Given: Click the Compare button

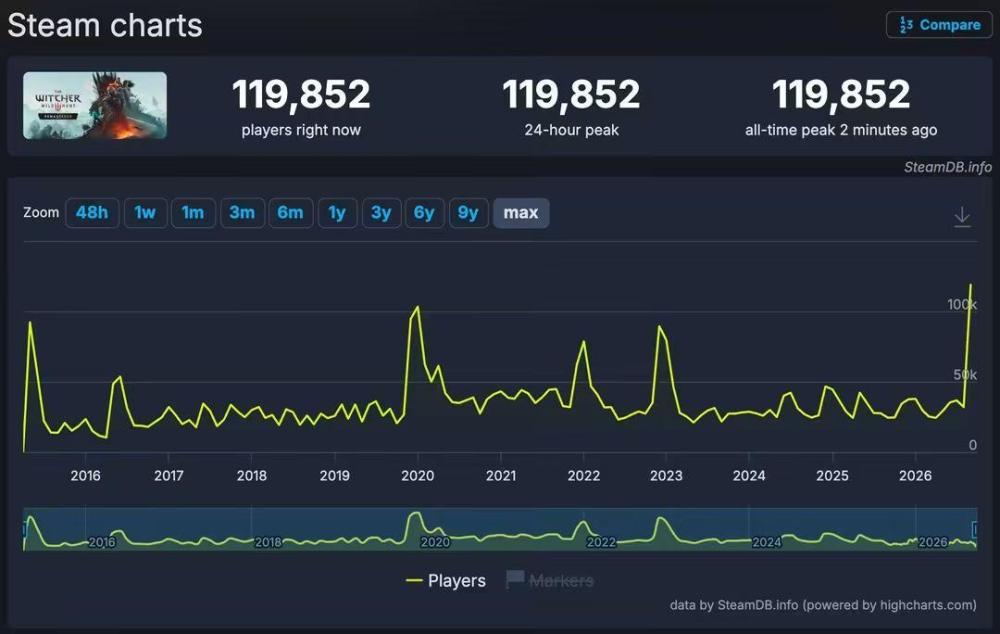Looking at the screenshot, I should click(x=939, y=25).
